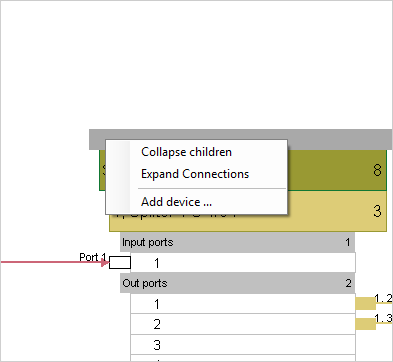
Task: Select out port row 2
Action: [243, 324]
